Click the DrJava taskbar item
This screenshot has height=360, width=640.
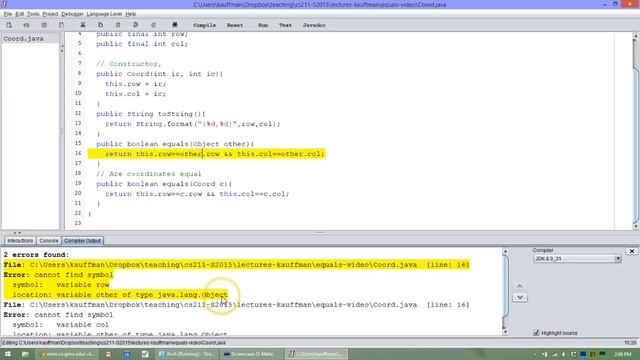[x=317, y=354]
